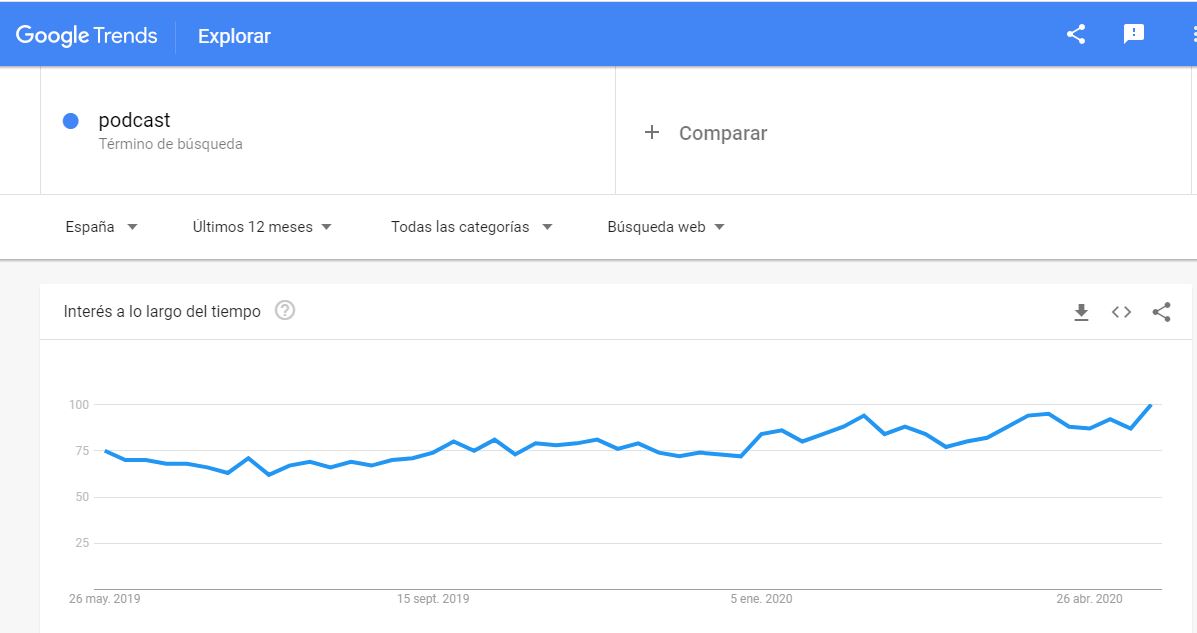
Task: Download the interest-over-time chart as CSV
Action: [x=1081, y=312]
